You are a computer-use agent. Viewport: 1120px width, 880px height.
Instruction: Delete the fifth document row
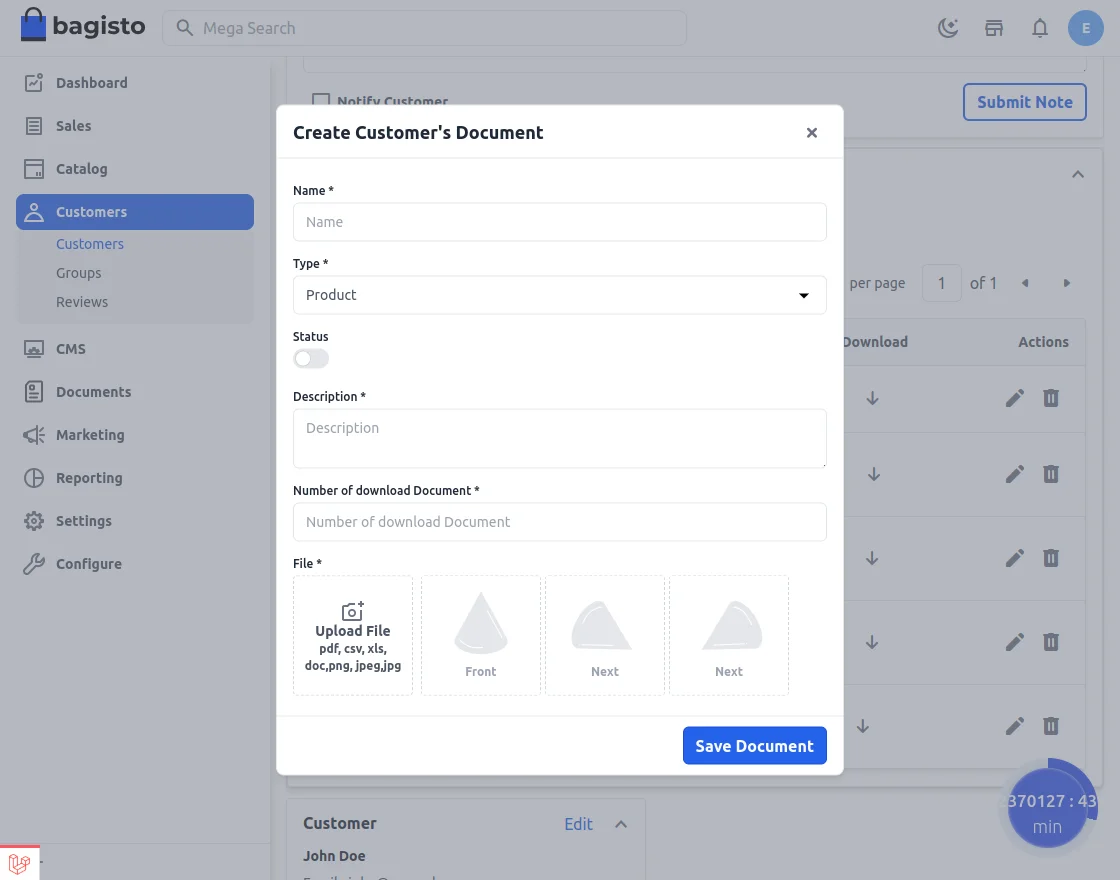coord(1051,726)
